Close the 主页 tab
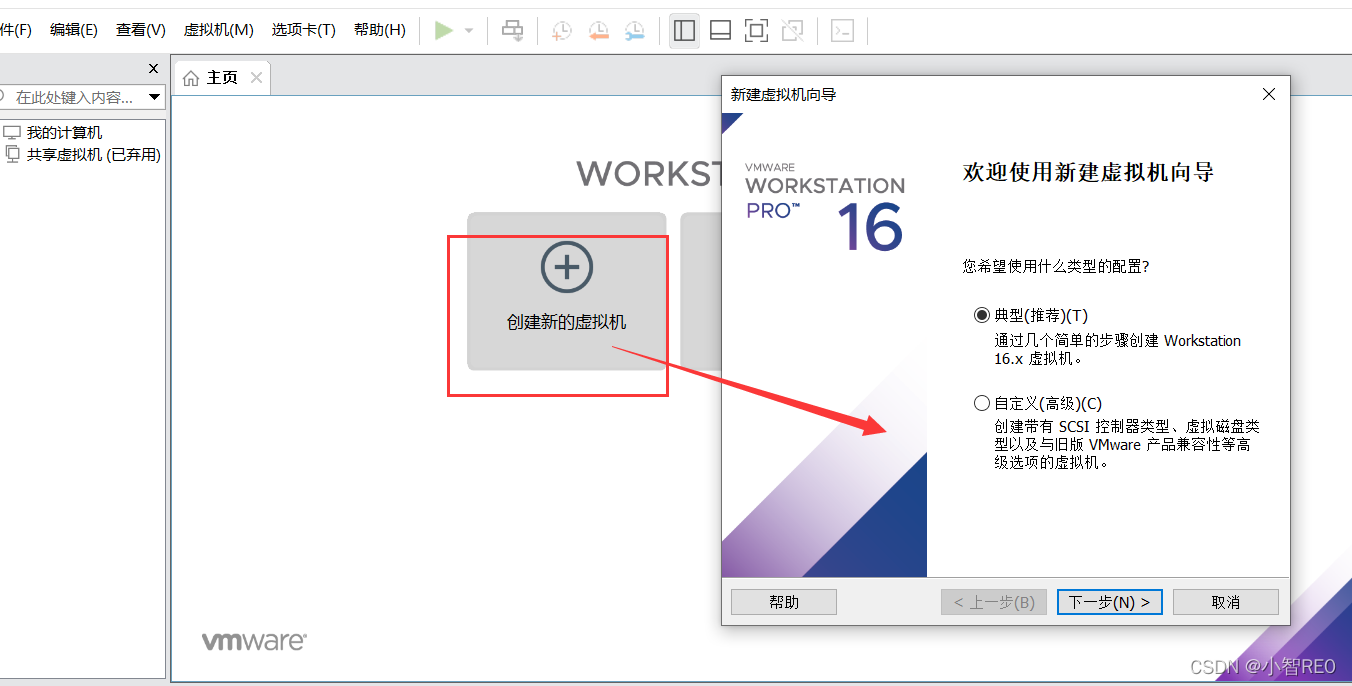The width and height of the screenshot is (1352, 686). (x=257, y=77)
